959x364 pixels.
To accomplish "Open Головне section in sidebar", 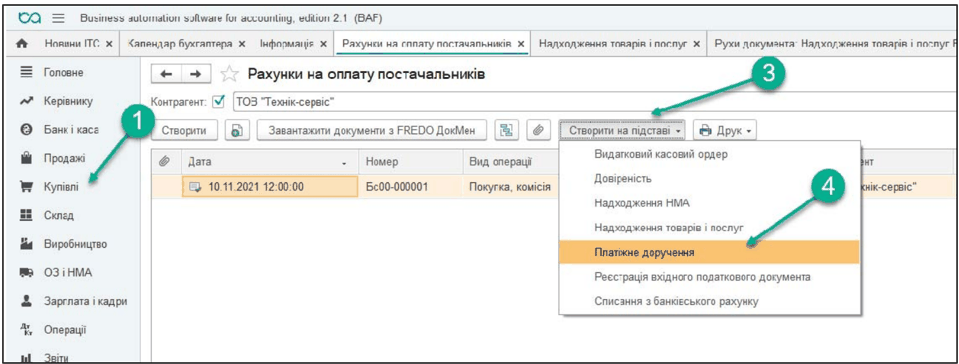I will (64, 73).
